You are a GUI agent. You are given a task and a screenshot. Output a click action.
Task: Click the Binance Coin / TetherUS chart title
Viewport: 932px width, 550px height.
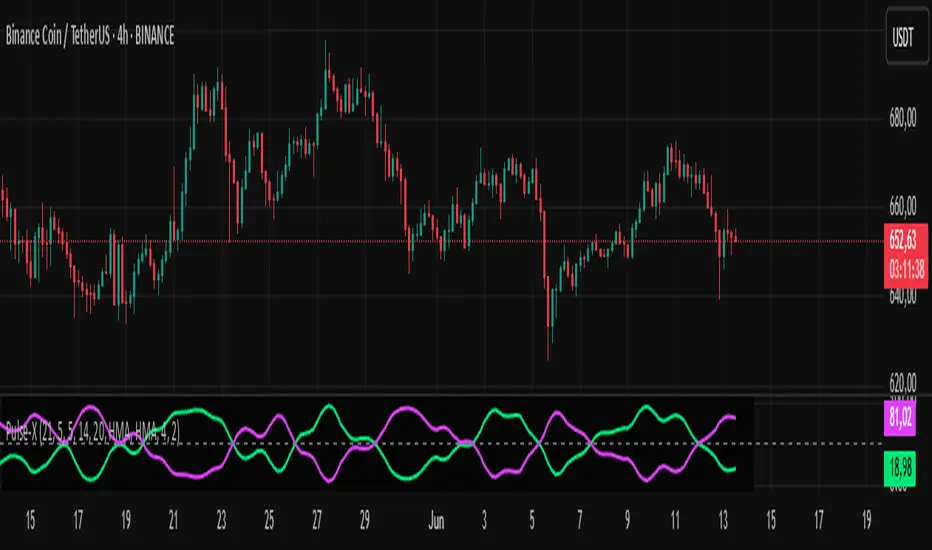90,36
